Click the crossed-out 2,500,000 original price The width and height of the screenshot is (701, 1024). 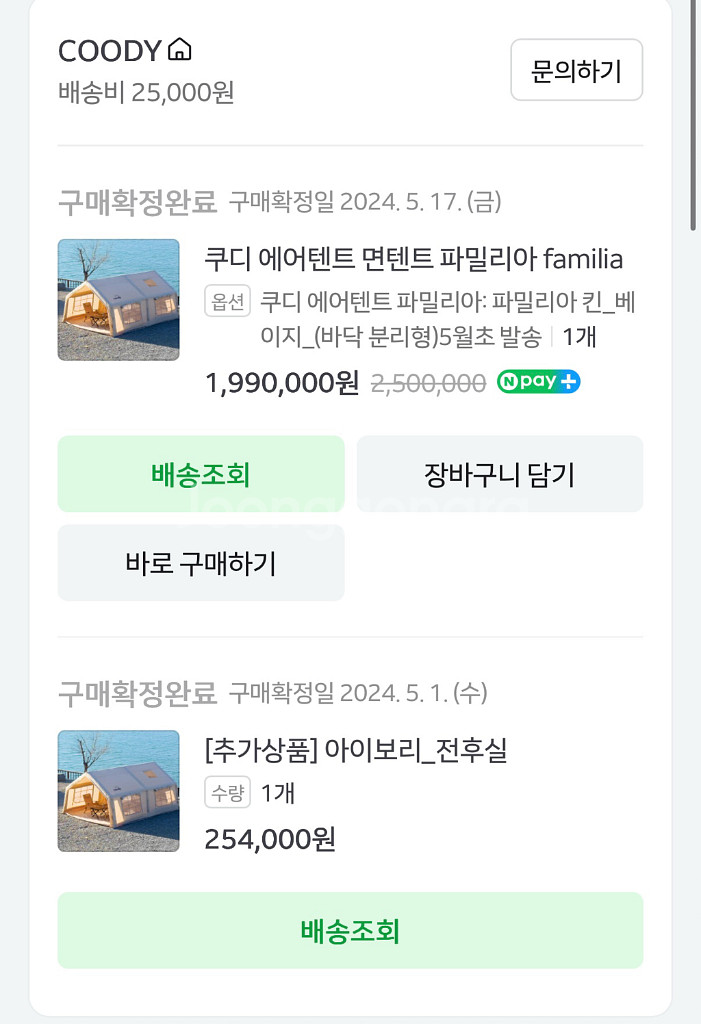(428, 383)
